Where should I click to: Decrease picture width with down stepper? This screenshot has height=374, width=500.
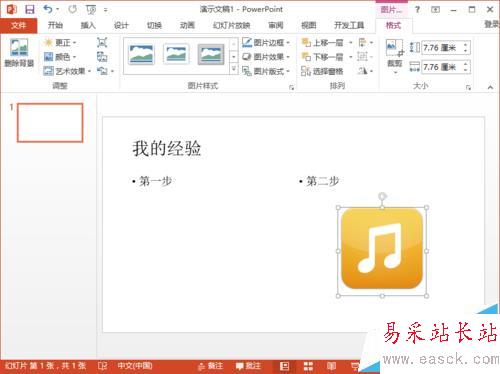click(x=466, y=70)
